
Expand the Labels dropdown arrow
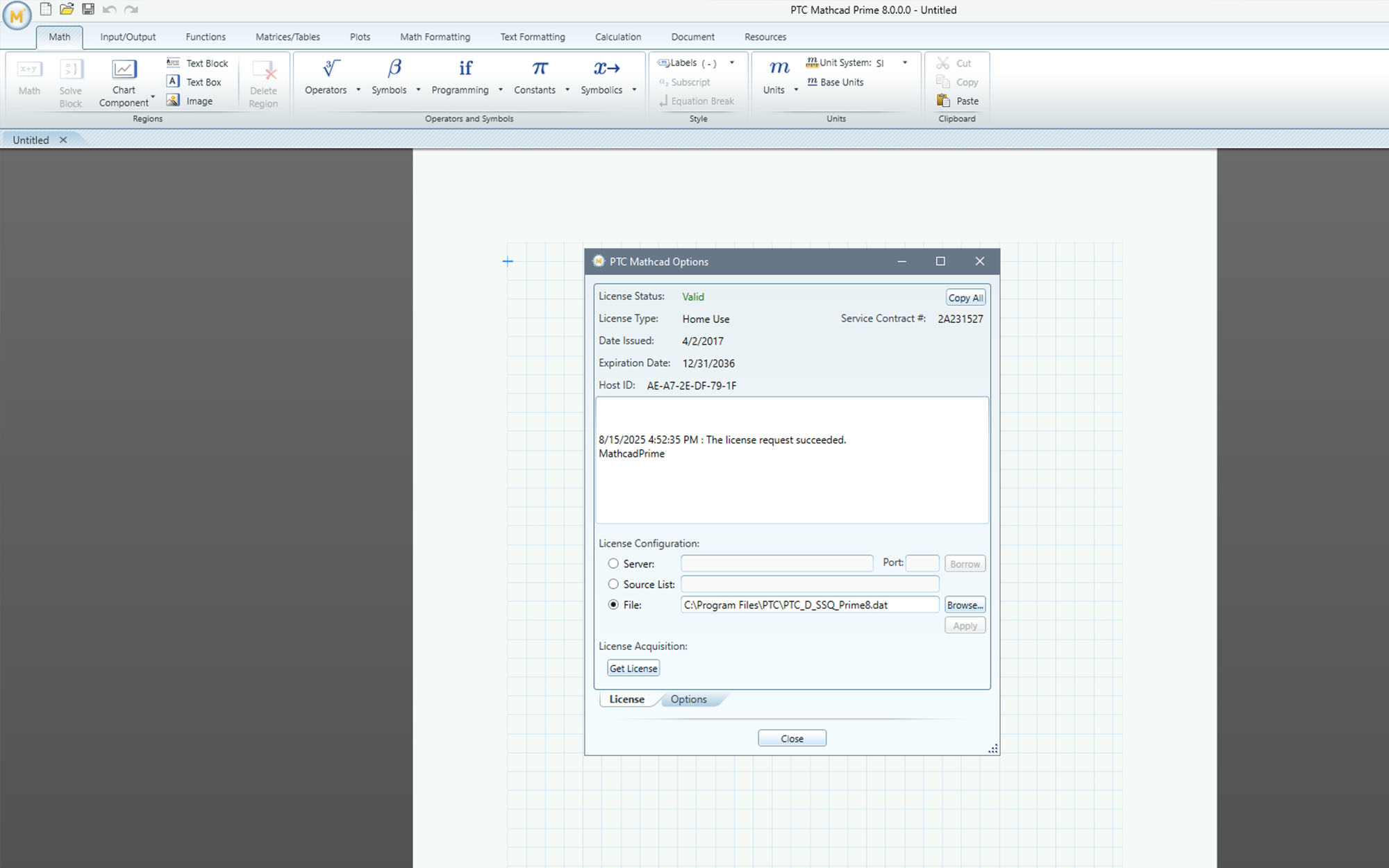click(732, 62)
